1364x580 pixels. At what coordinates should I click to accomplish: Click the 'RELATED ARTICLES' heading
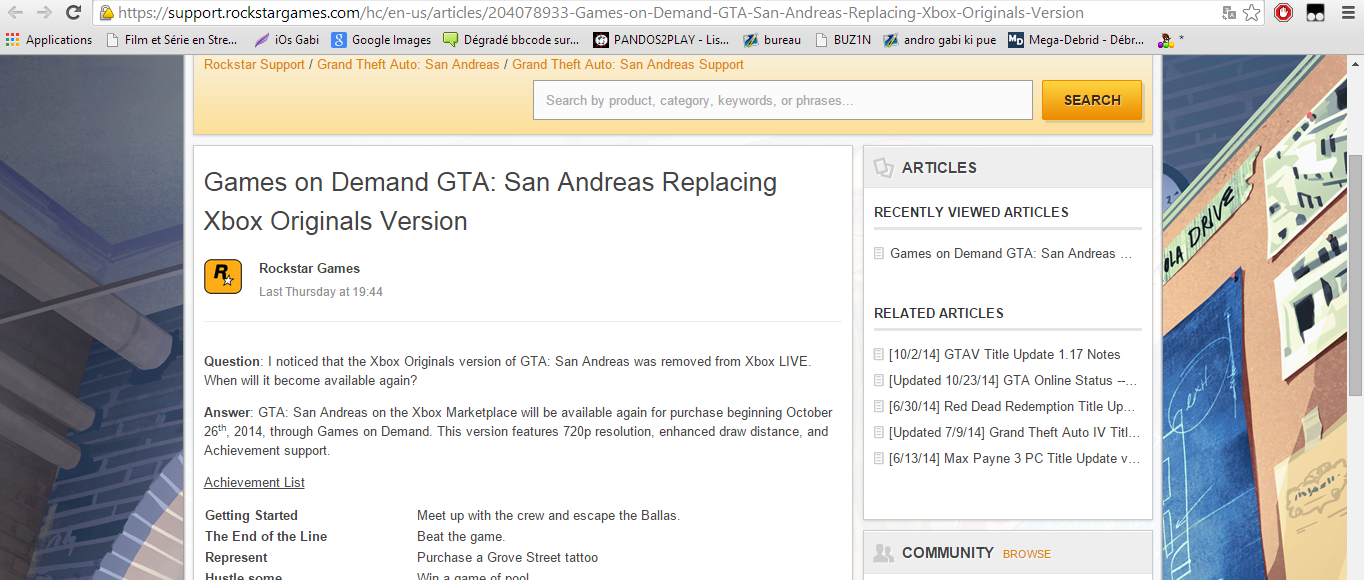click(939, 313)
